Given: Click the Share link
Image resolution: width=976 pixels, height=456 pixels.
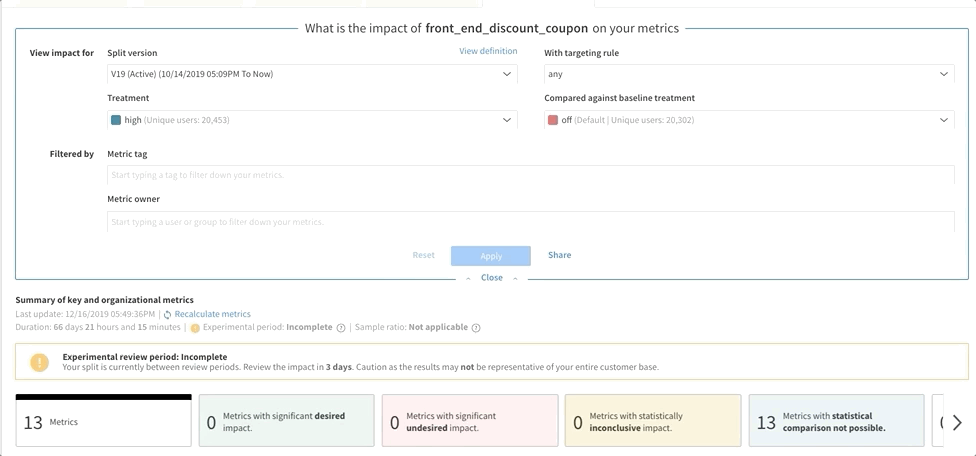Looking at the screenshot, I should pos(560,255).
